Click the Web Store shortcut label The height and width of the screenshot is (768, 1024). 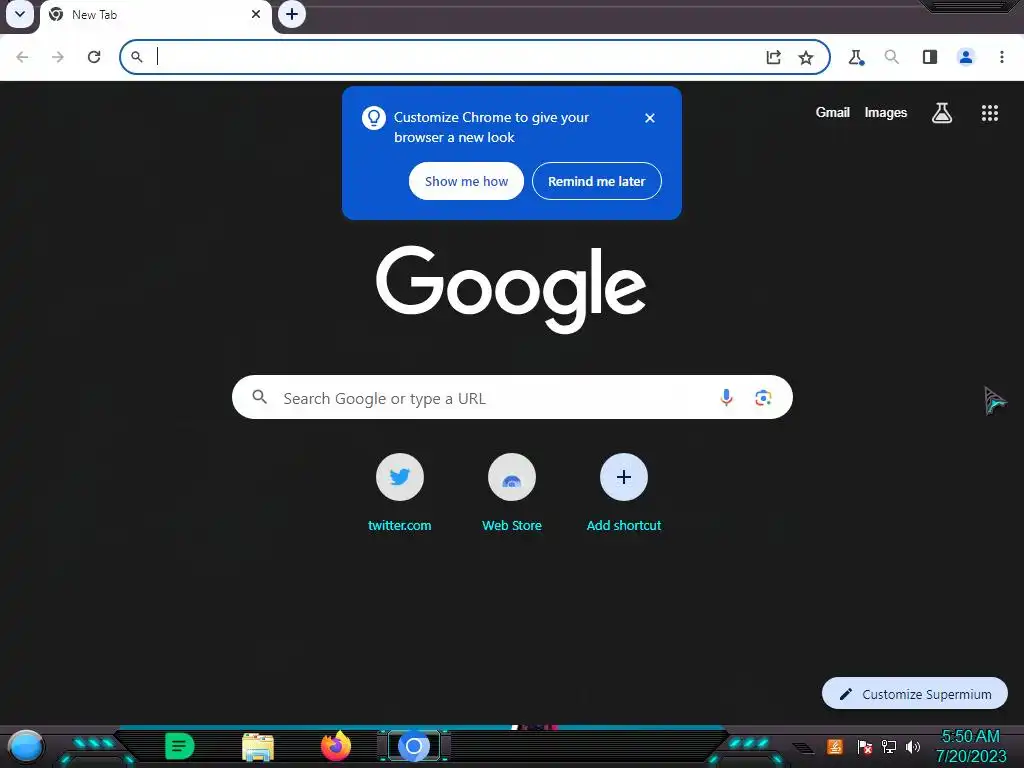pos(512,525)
